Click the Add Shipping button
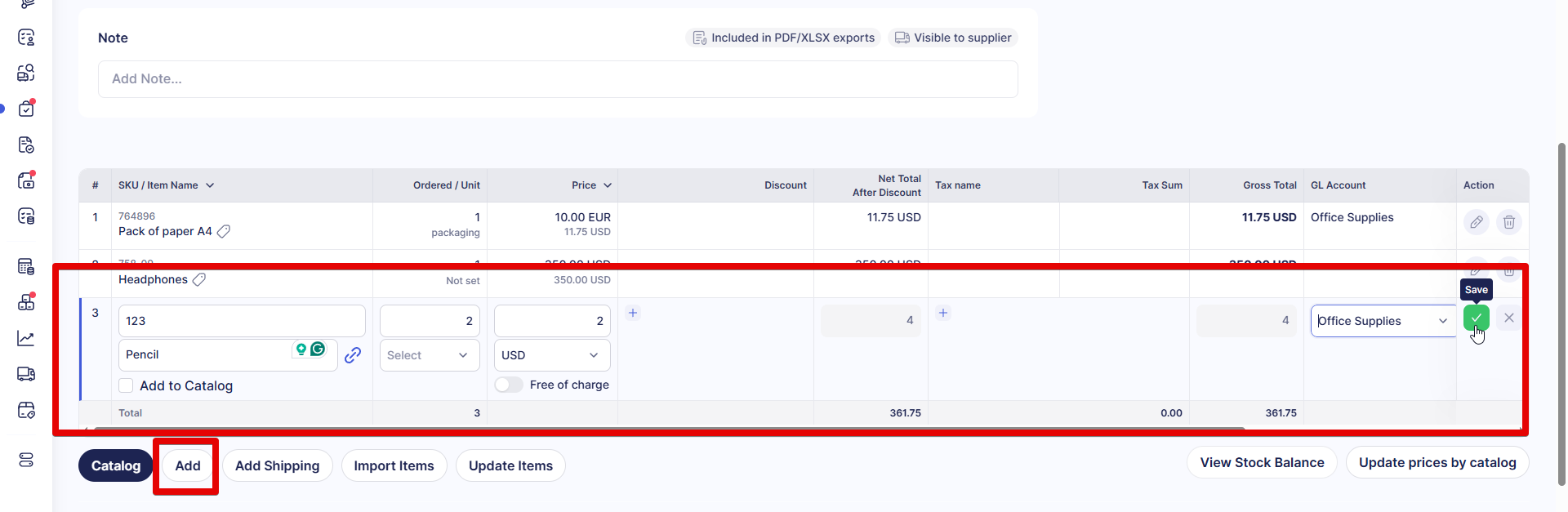Viewport: 1568px width, 512px height. (277, 465)
